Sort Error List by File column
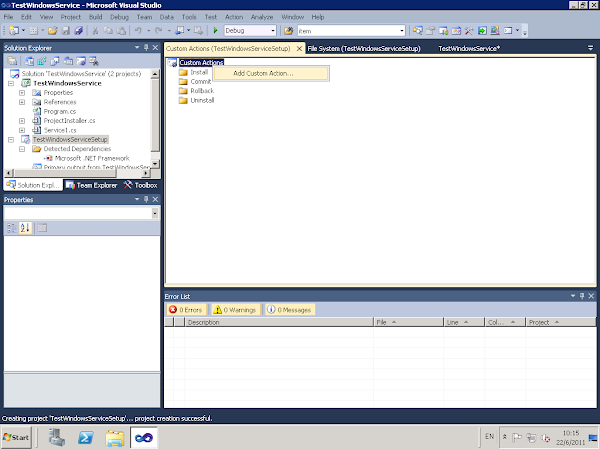 point(408,322)
